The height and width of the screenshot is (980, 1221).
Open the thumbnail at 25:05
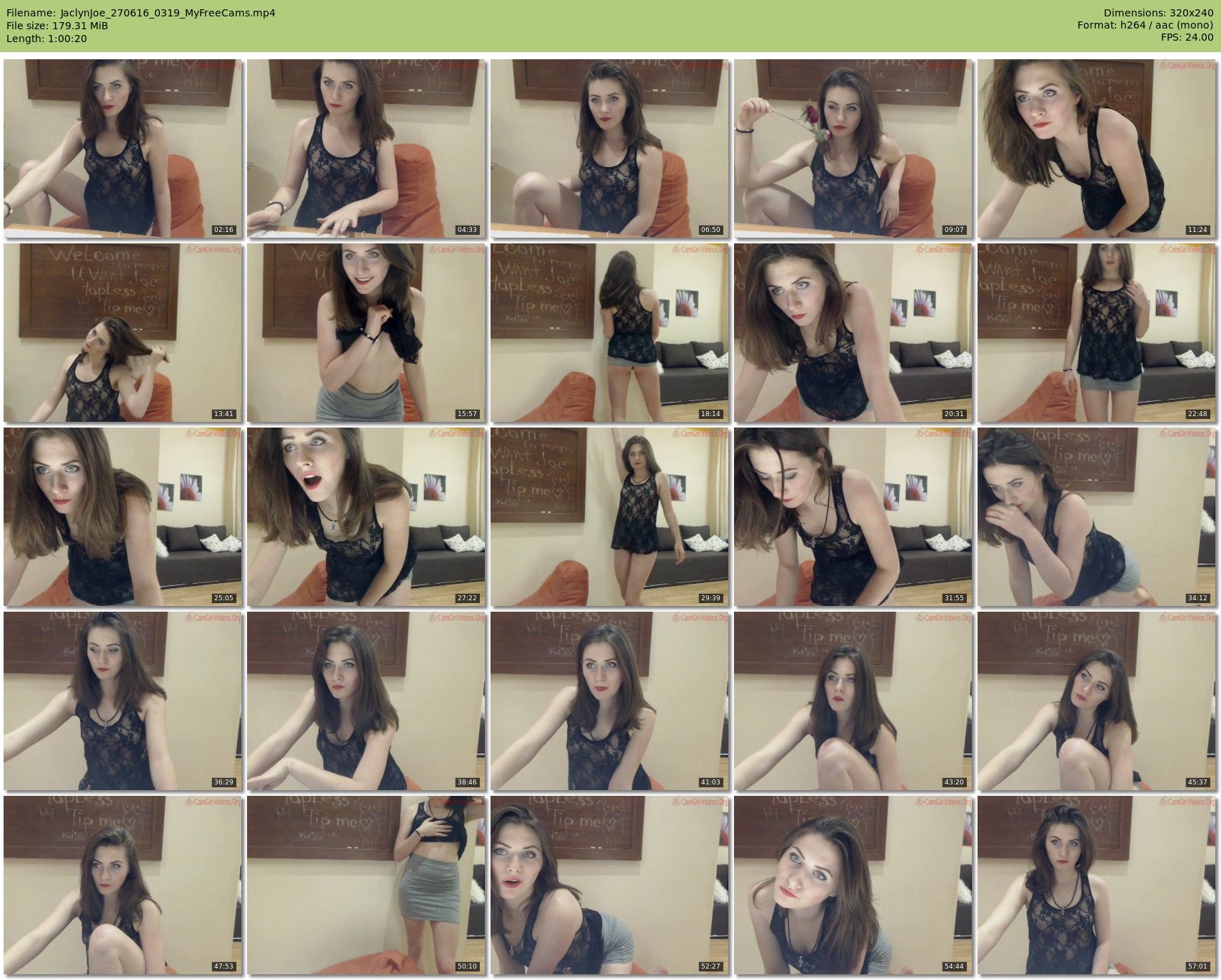(x=123, y=517)
